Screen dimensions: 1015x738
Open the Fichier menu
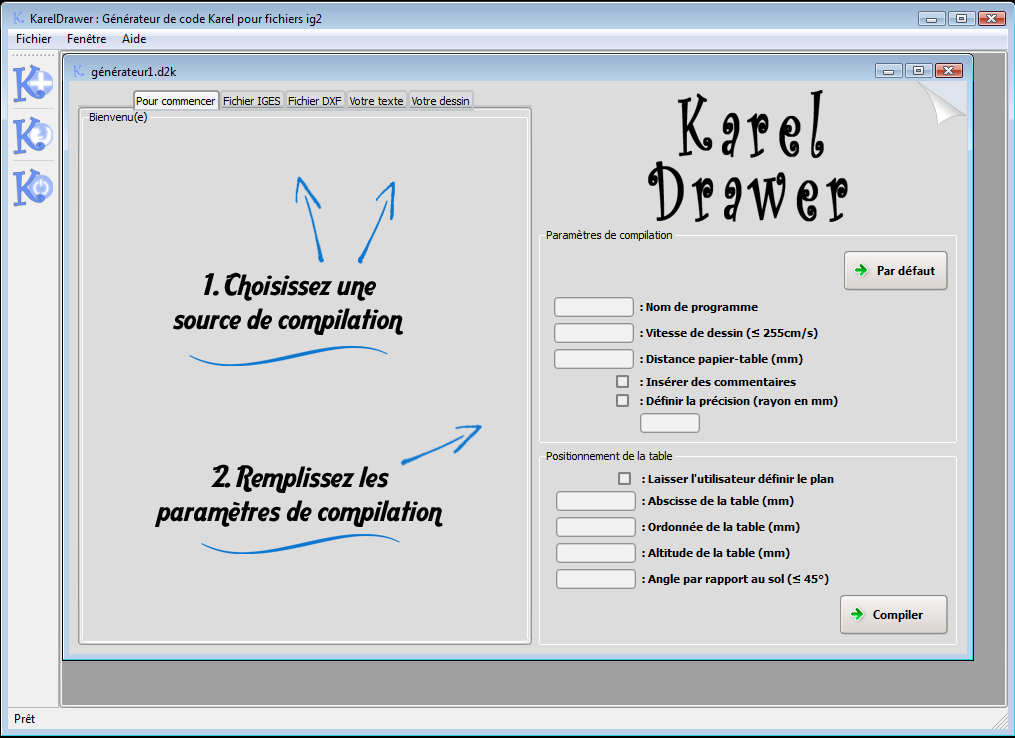(x=34, y=39)
